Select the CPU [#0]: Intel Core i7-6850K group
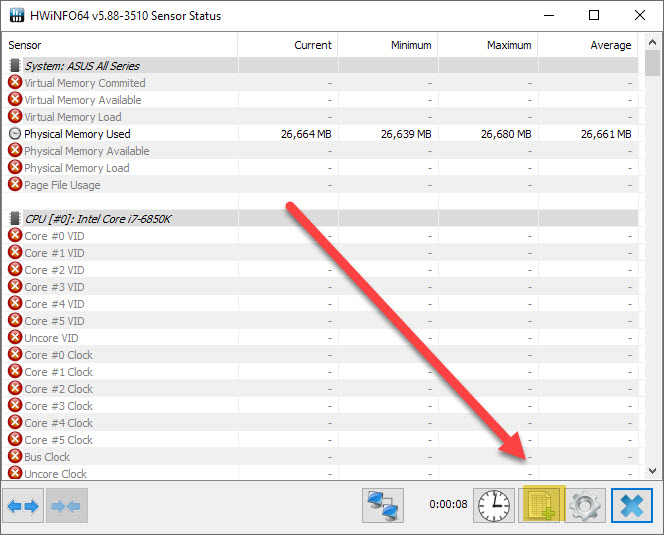Image resolution: width=664 pixels, height=535 pixels. coord(323,219)
